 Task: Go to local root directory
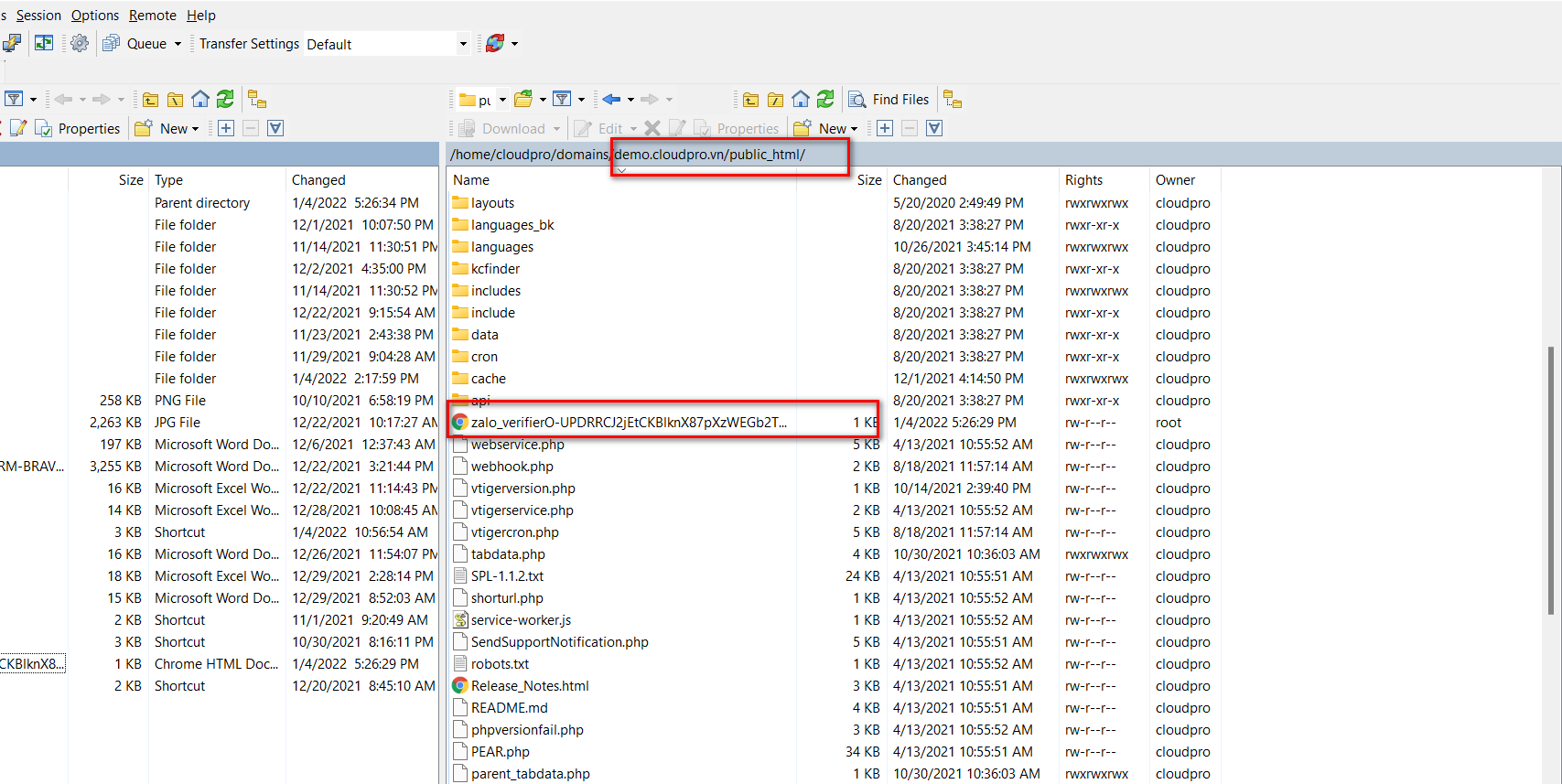(x=175, y=100)
